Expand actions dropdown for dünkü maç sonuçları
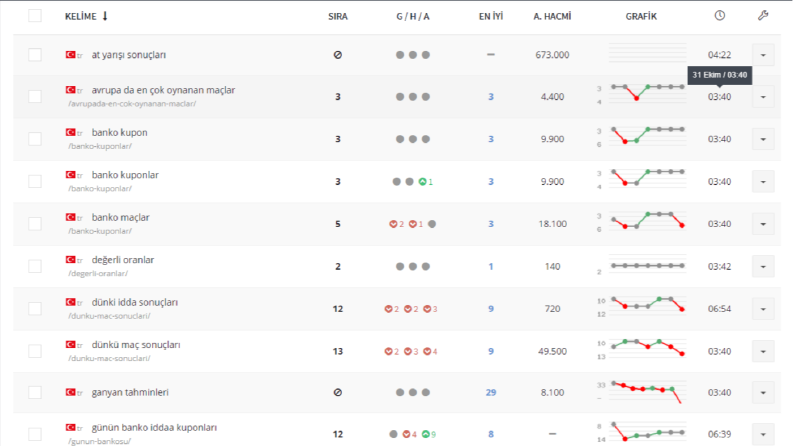 [x=763, y=351]
